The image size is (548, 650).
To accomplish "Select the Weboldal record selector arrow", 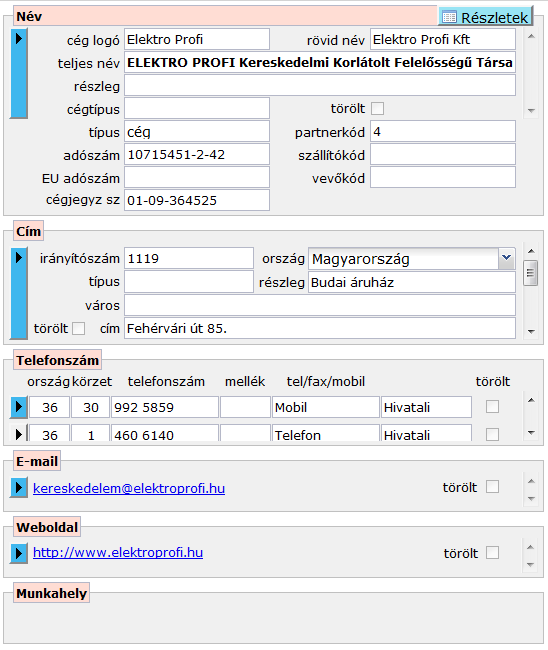I will (x=19, y=553).
